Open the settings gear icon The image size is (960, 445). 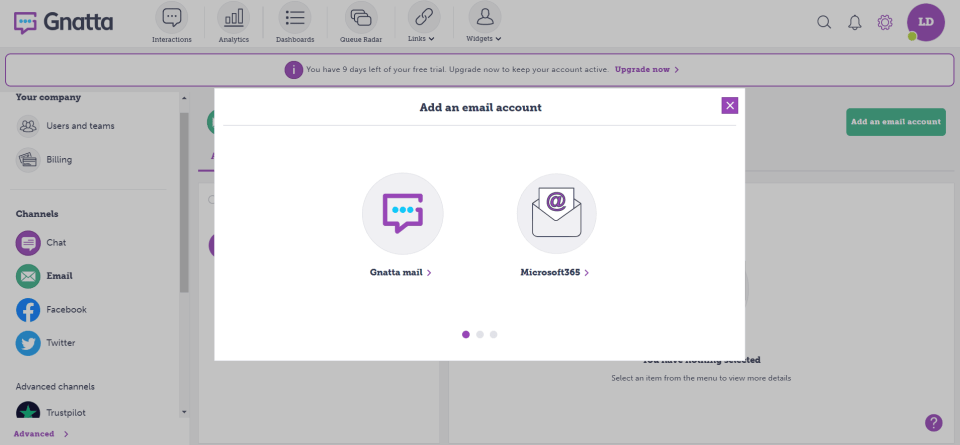click(x=885, y=23)
